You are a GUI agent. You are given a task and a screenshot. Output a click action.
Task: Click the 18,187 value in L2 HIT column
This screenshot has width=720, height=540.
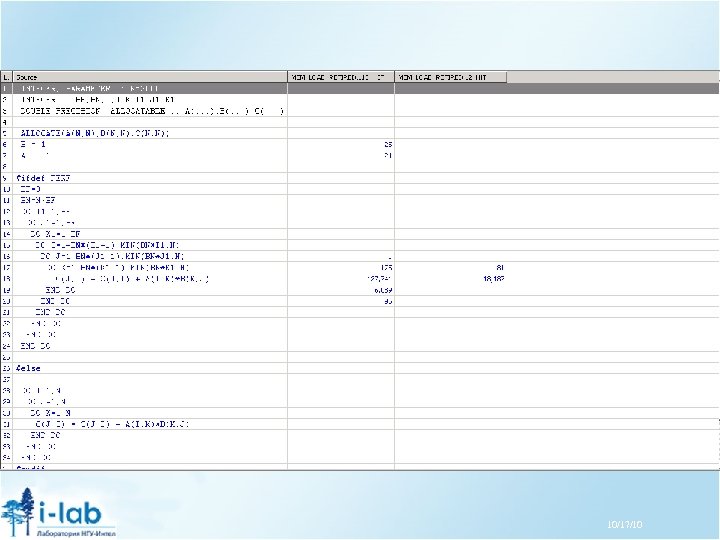click(494, 279)
